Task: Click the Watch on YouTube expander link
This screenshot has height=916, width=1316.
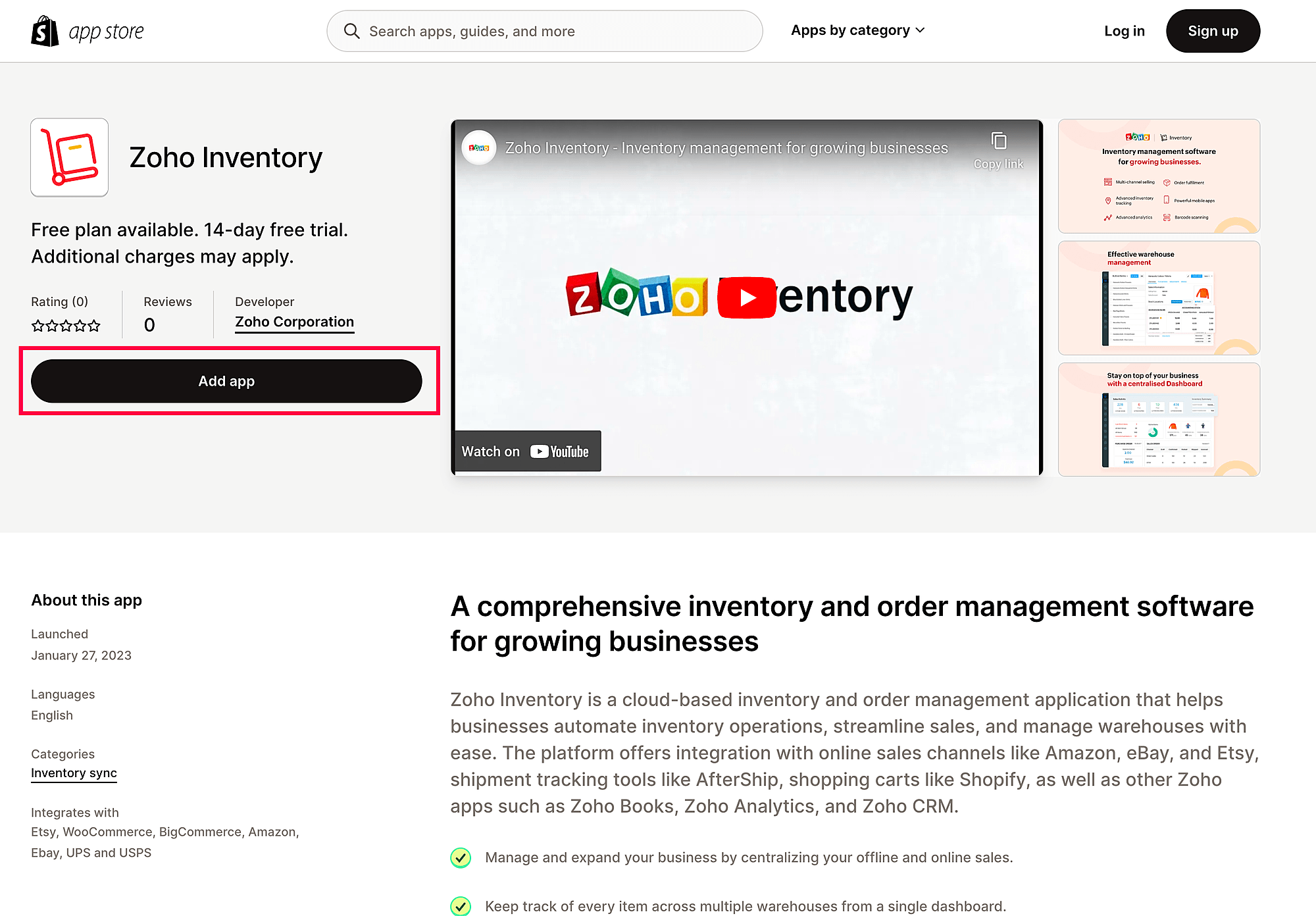Action: 527,451
